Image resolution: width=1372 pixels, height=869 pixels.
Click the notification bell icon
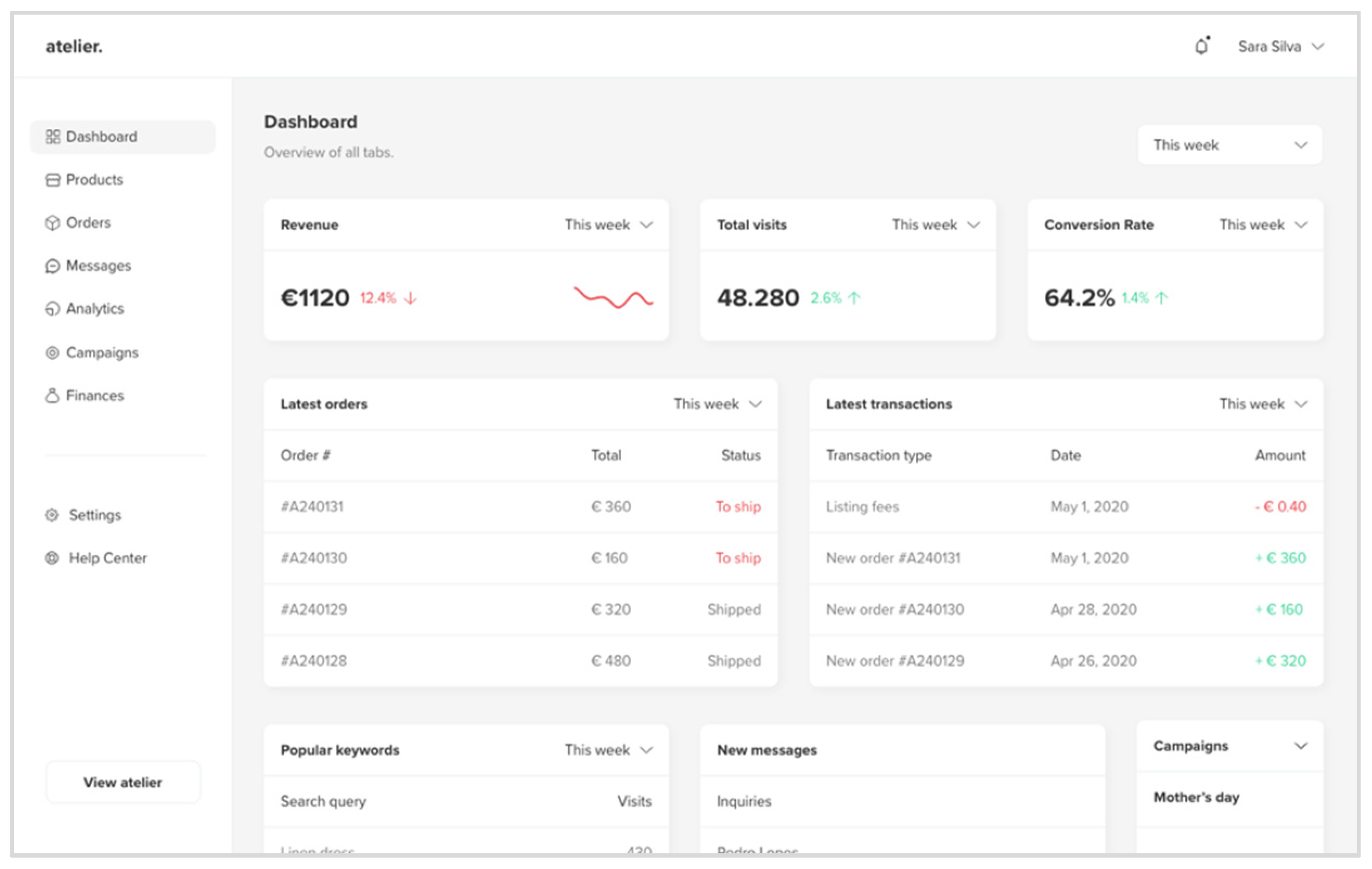(x=1202, y=46)
